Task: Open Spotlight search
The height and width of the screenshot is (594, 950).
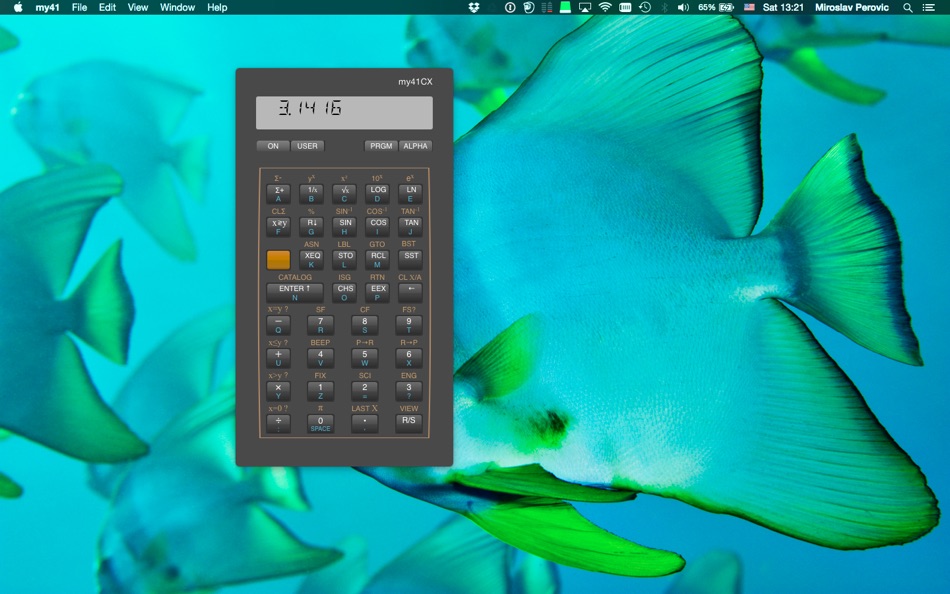Action: [x=908, y=7]
